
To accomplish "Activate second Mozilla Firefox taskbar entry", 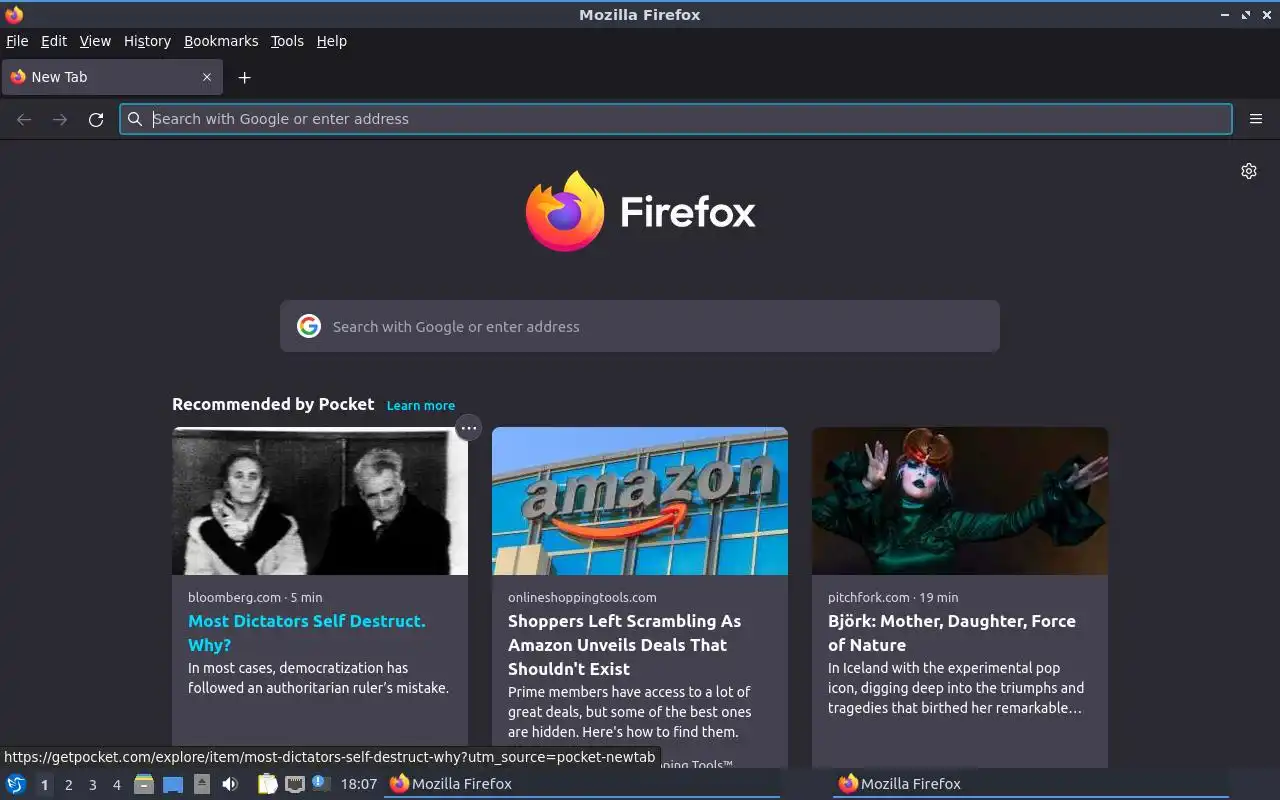I will pos(1030,784).
